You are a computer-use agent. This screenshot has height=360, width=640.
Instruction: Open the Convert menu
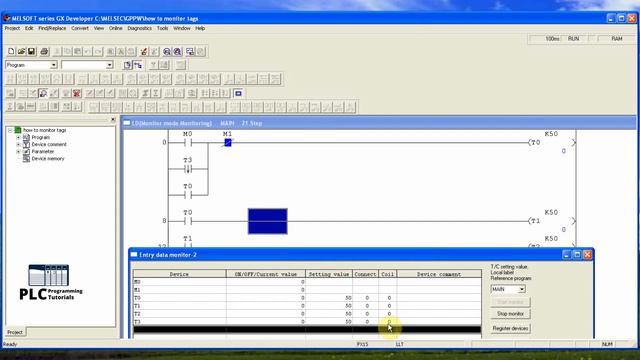pos(80,28)
